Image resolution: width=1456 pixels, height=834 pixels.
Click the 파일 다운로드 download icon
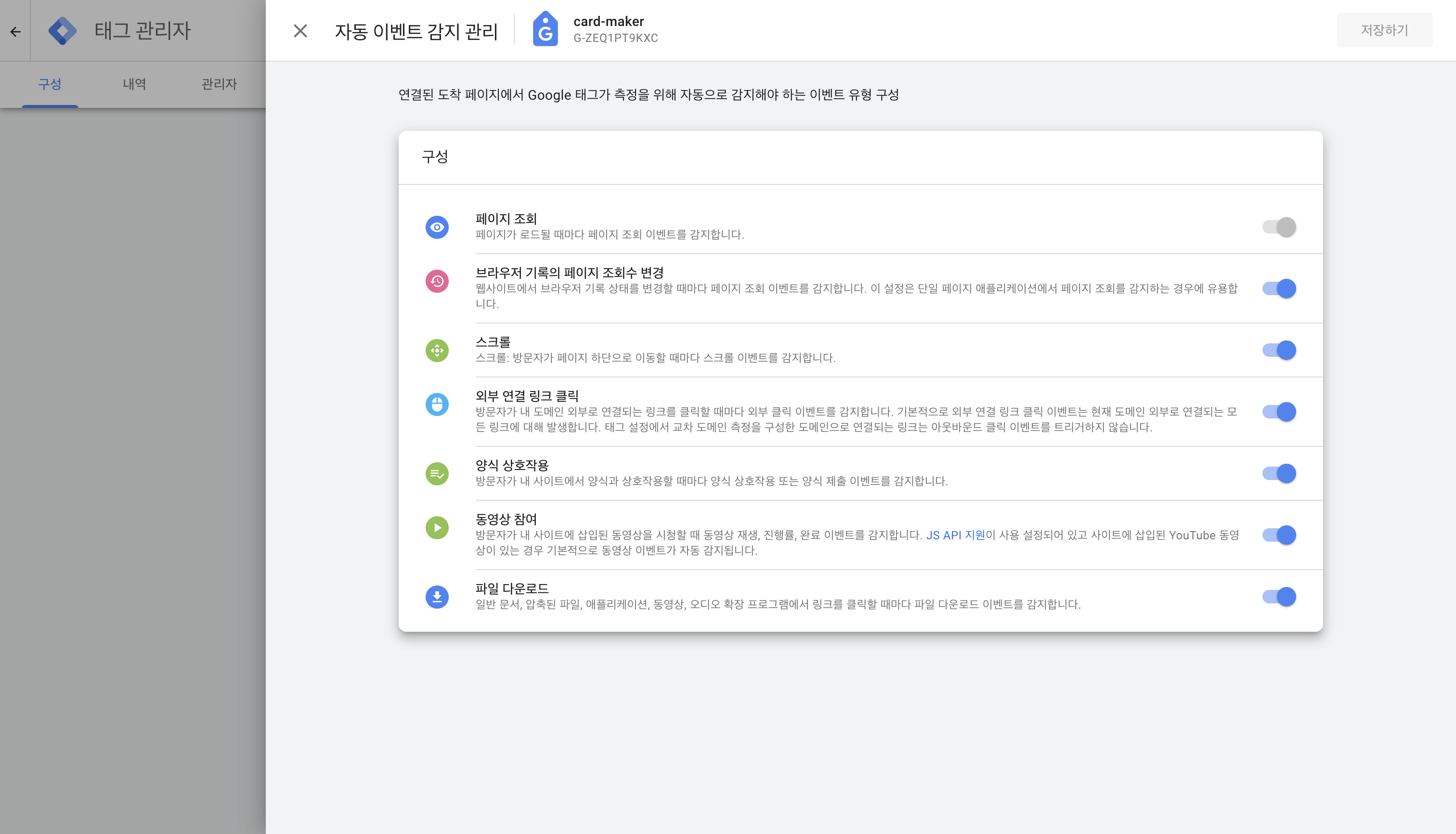click(436, 597)
